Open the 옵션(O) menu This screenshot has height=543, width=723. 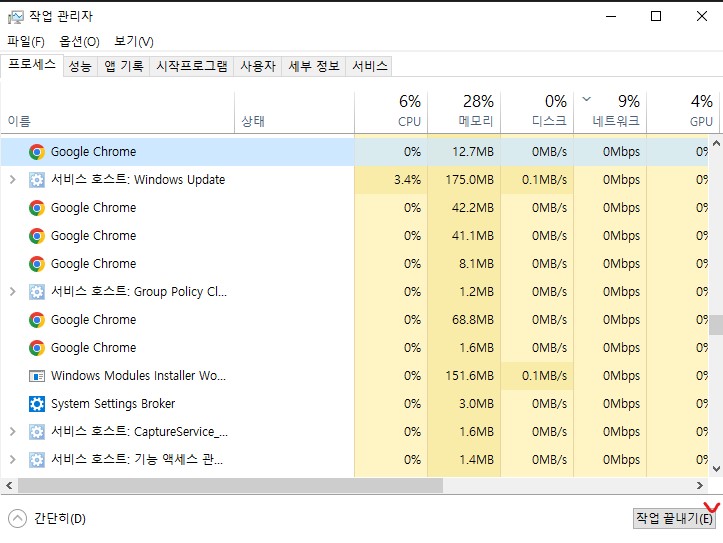pyautogui.click(x=79, y=41)
